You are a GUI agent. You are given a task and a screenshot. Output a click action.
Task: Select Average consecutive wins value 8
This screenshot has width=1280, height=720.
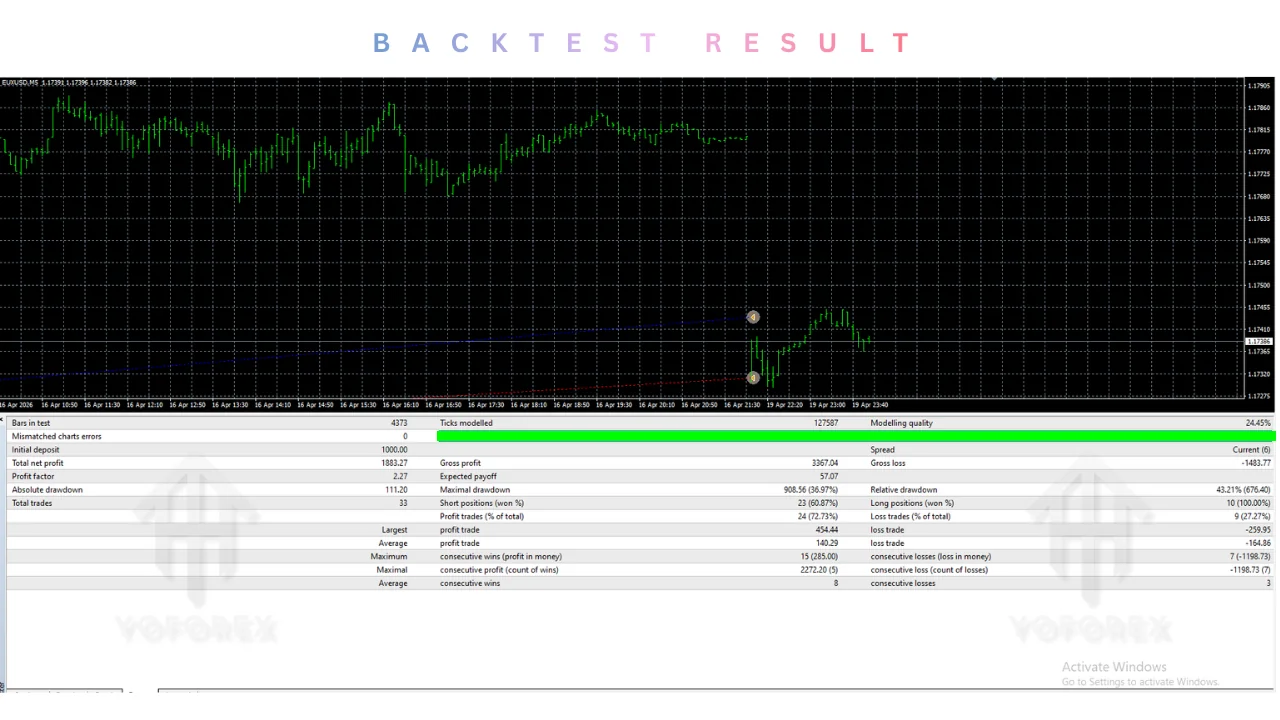pos(836,583)
